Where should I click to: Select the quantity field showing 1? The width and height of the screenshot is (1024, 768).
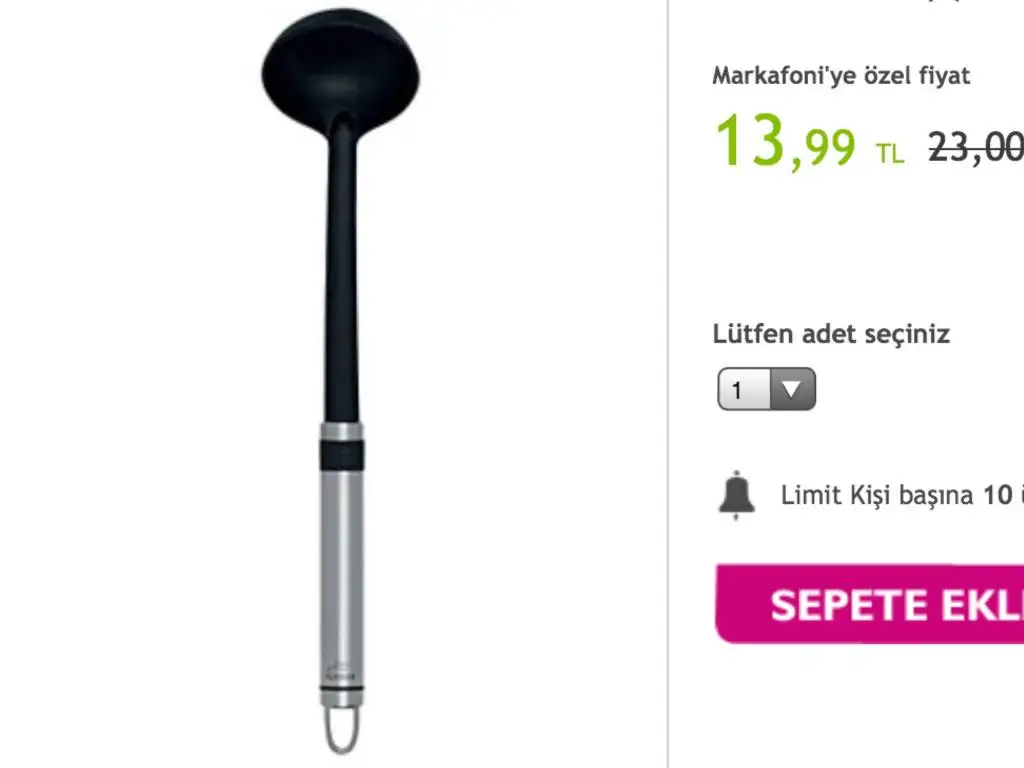coord(766,389)
